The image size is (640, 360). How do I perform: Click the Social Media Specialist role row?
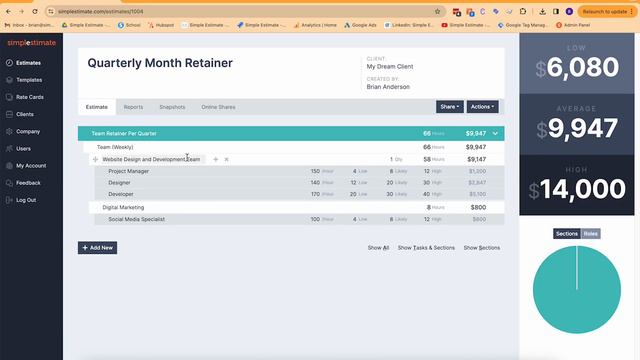coord(299,219)
